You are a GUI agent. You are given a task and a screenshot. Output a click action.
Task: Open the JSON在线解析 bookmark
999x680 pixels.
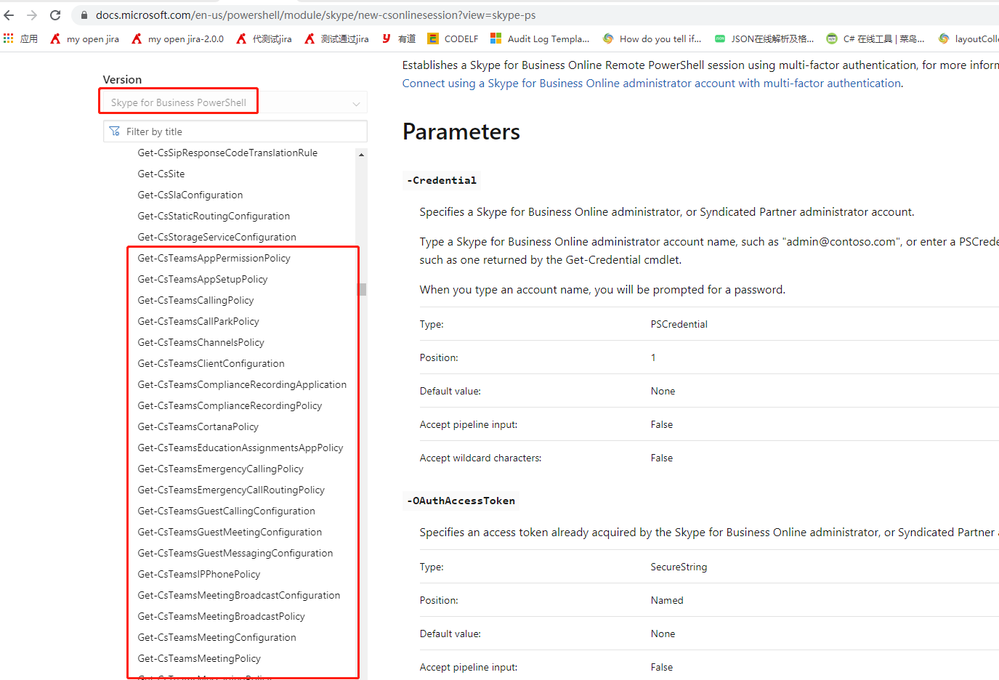[765, 39]
